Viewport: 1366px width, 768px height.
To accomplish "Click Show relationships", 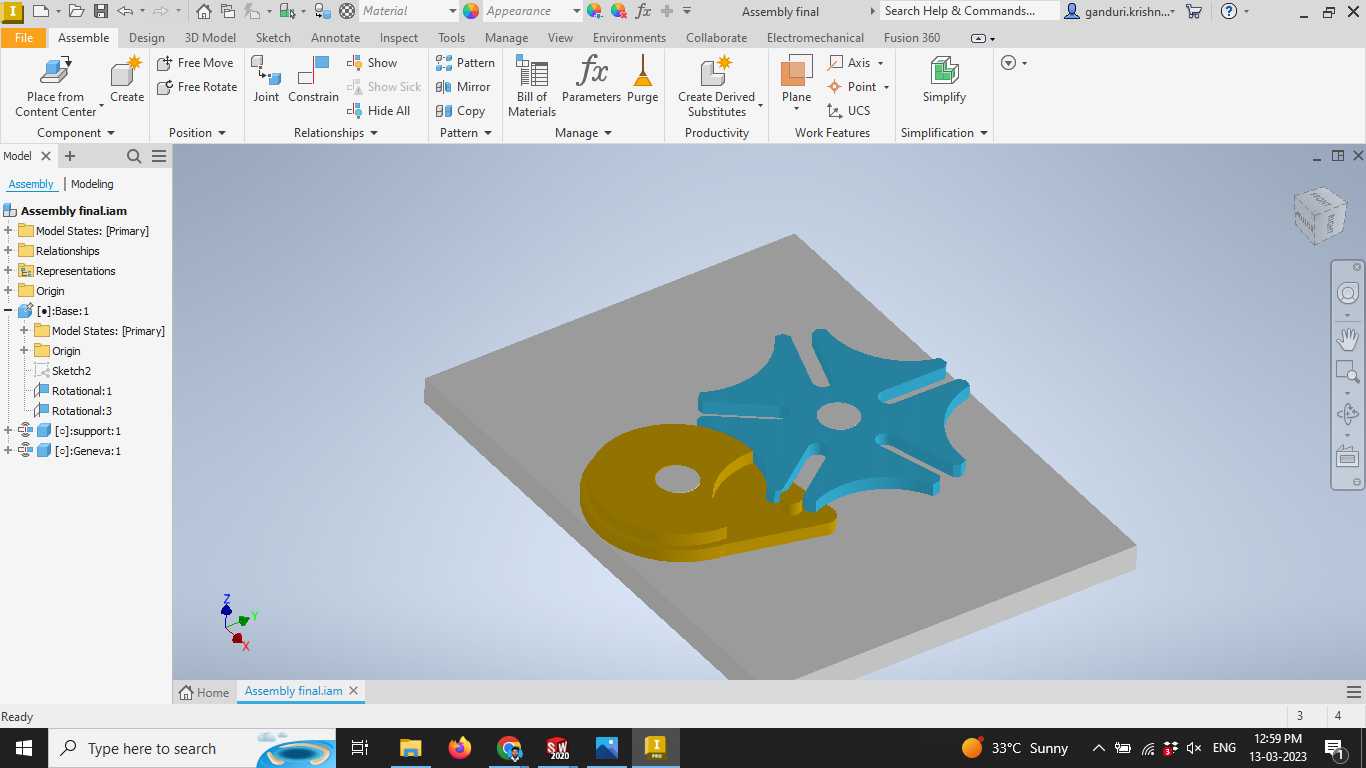I will coord(372,62).
